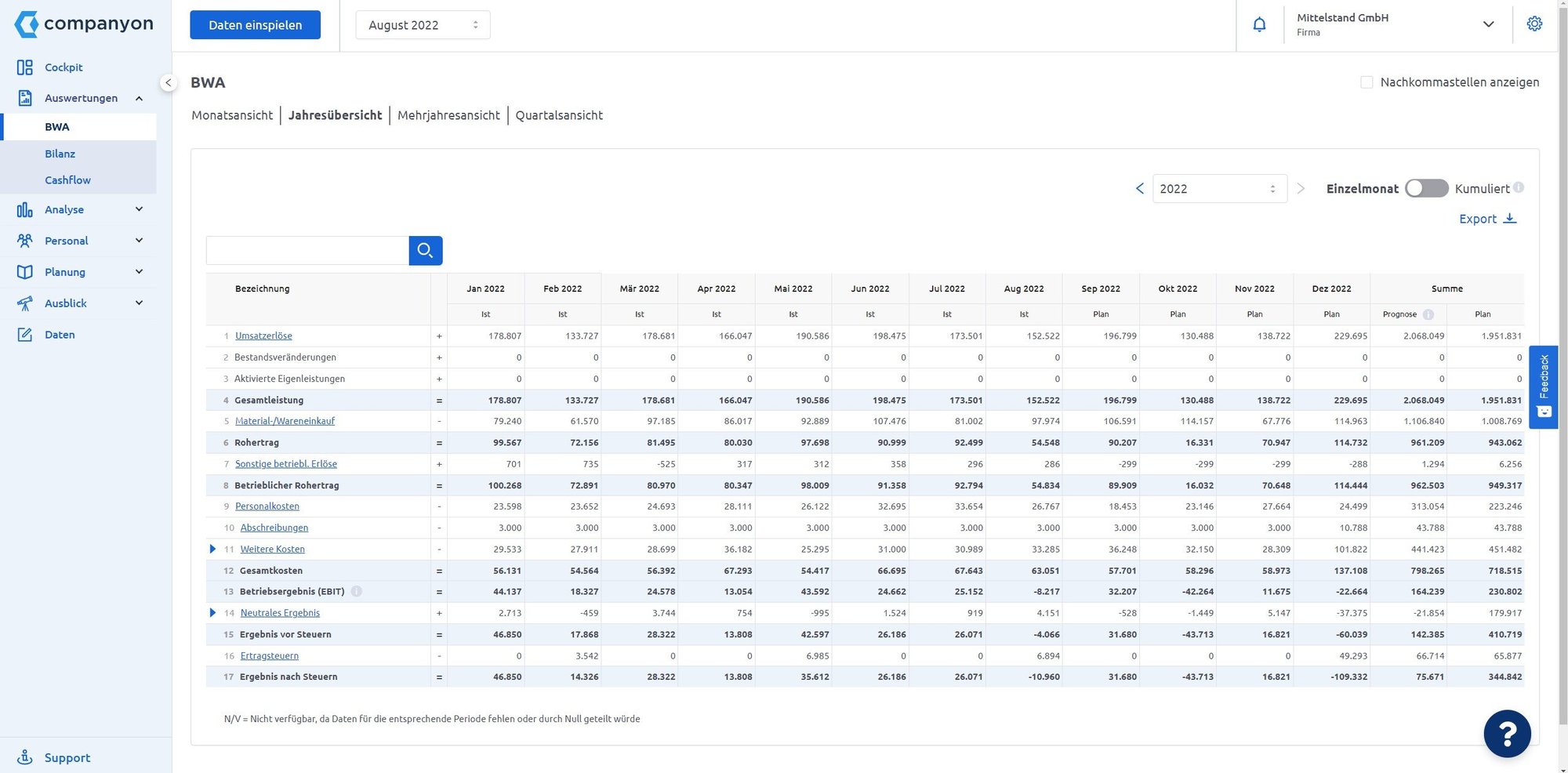Enable Nachkommastellen anzeigen checkbox
1568x773 pixels.
[x=1367, y=82]
